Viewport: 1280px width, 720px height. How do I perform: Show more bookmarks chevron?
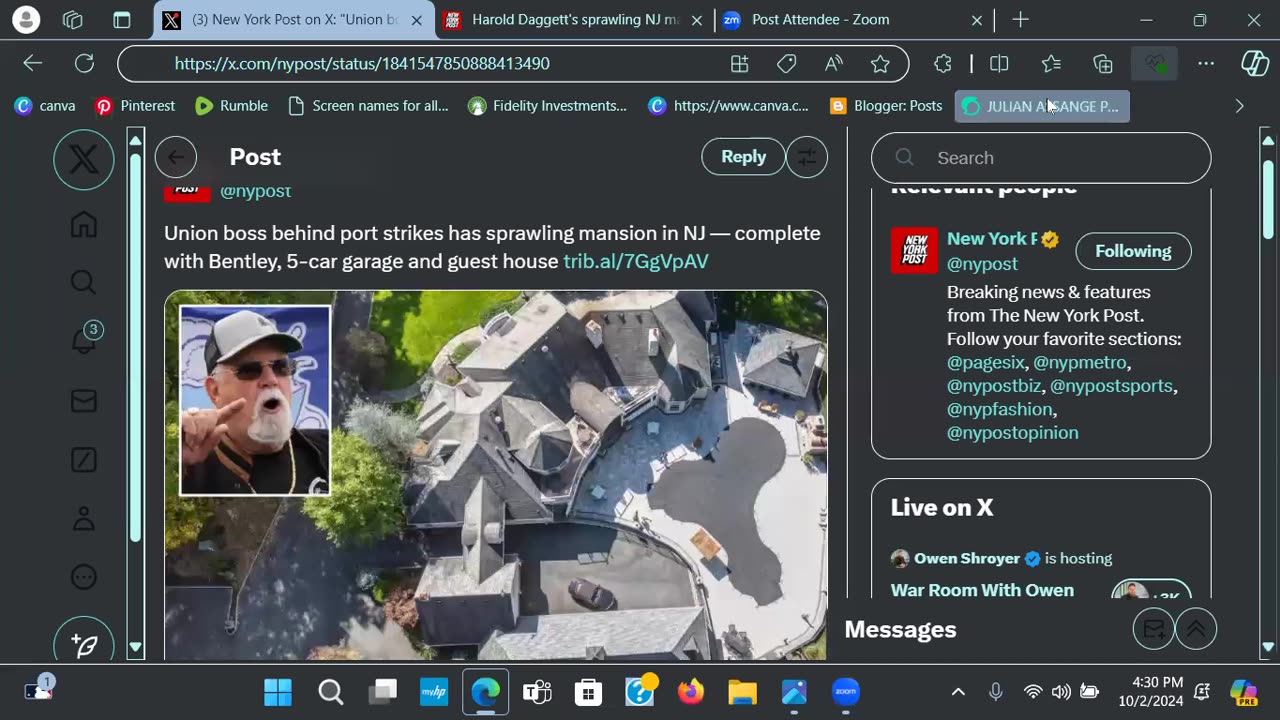pyautogui.click(x=1239, y=106)
